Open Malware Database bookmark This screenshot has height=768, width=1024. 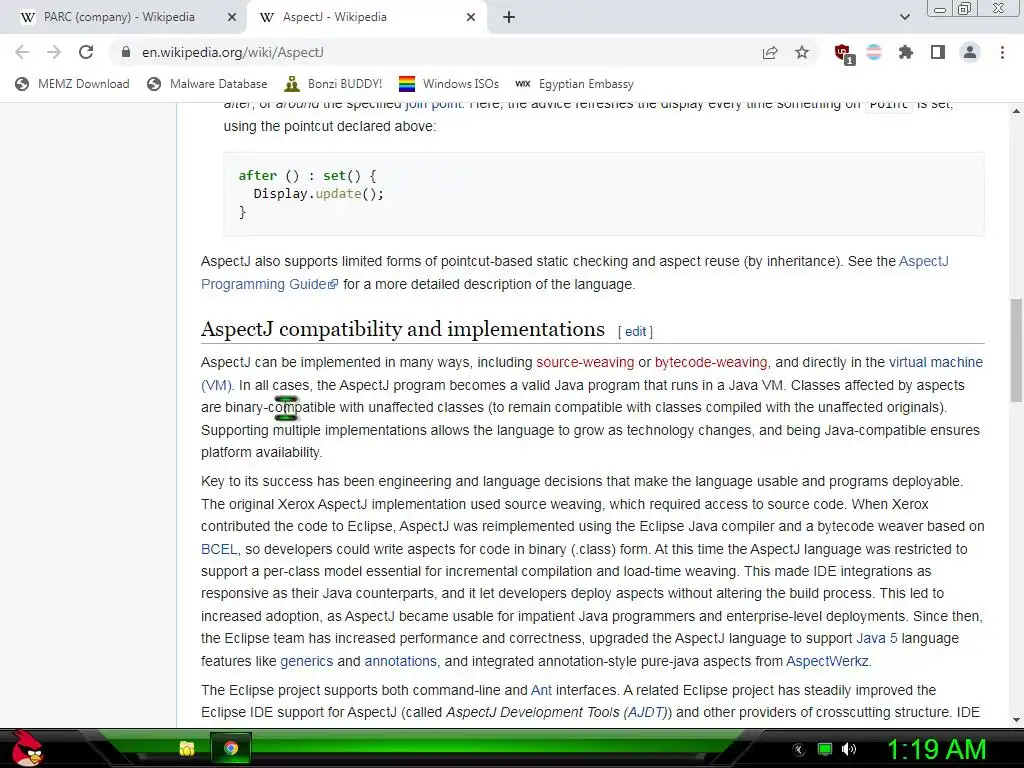pos(207,84)
